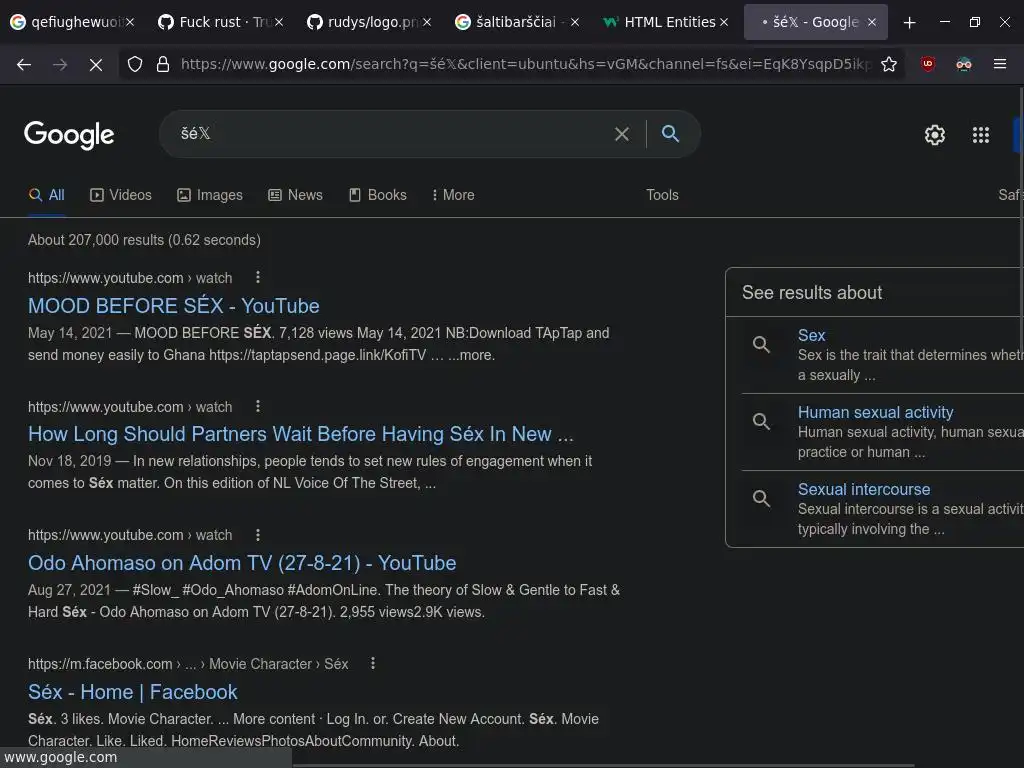Open the Firefox hamburger menu
The height and width of the screenshot is (768, 1024).
point(999,64)
